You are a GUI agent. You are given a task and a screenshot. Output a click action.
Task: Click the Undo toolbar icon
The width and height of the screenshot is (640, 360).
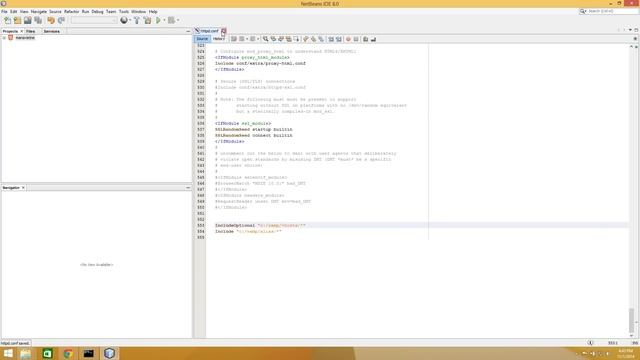(x=51, y=20)
